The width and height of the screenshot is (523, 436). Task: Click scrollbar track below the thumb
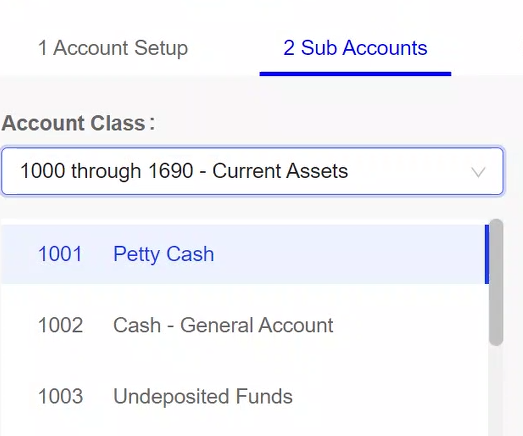(x=496, y=390)
